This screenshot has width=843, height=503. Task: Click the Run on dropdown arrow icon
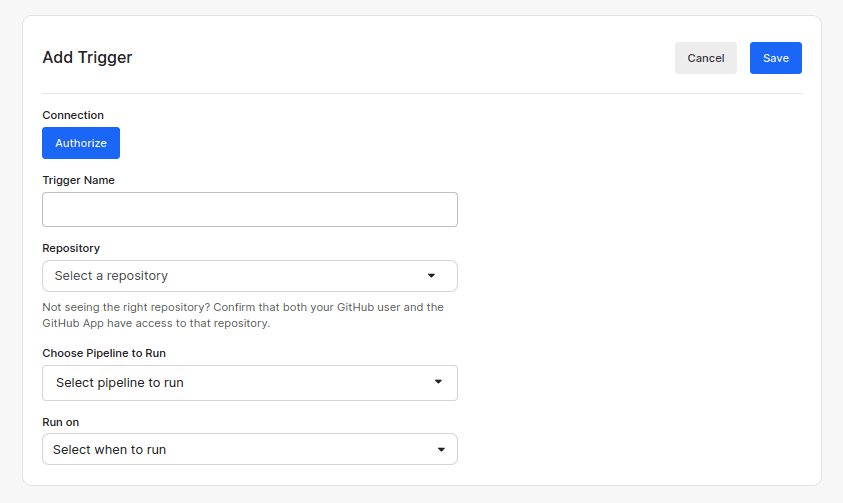point(441,450)
